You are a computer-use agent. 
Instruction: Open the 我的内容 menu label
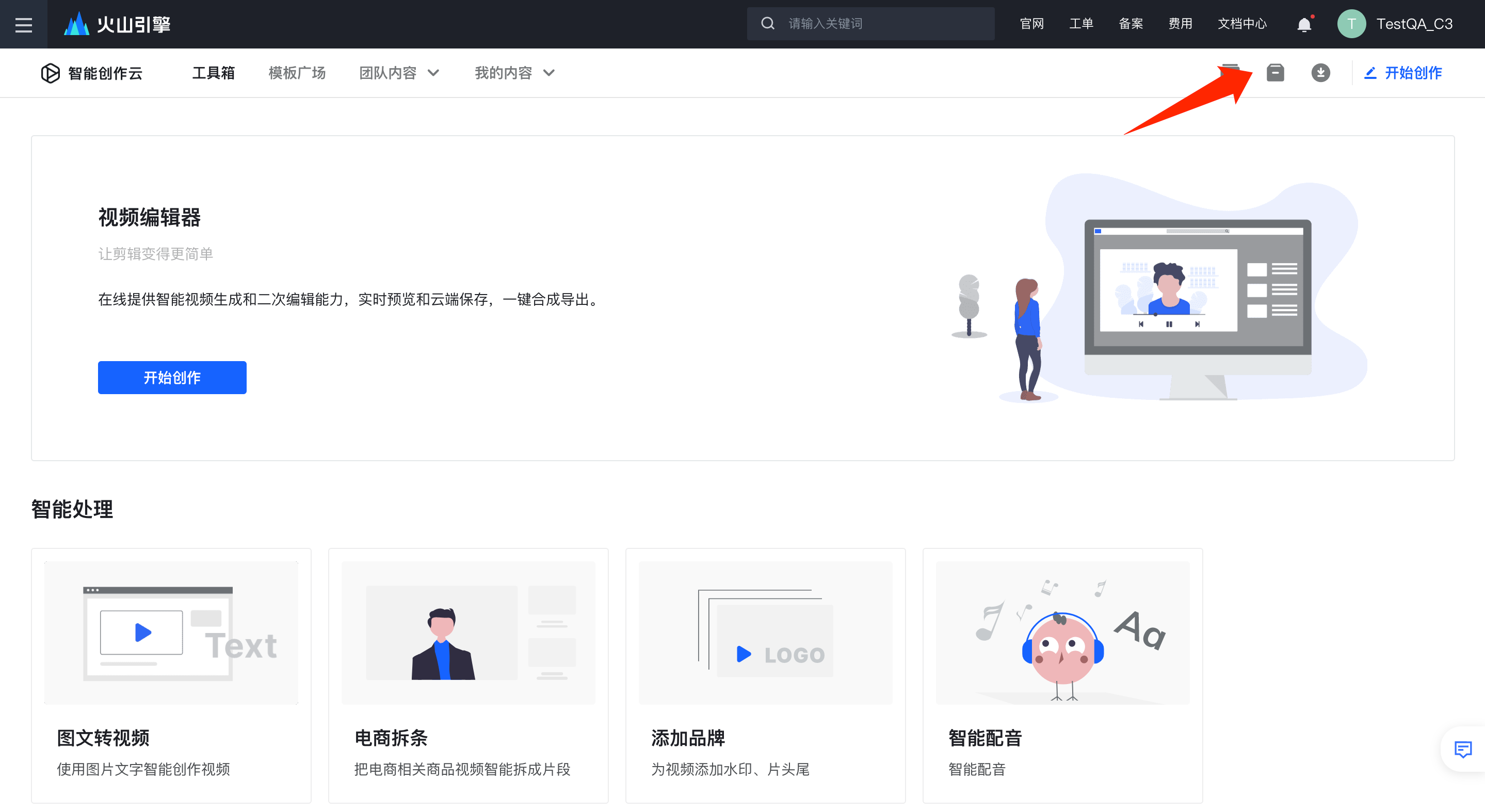point(503,73)
